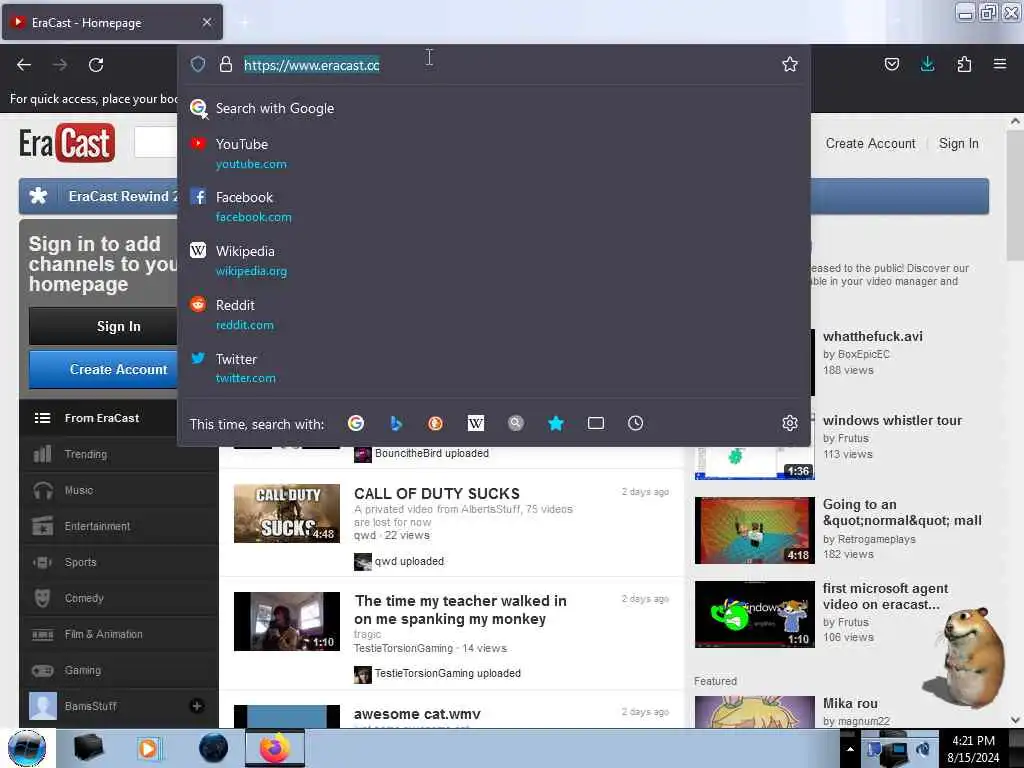Click TestieTorsionGaming uploaded text
The image size is (1024, 768).
447,673
